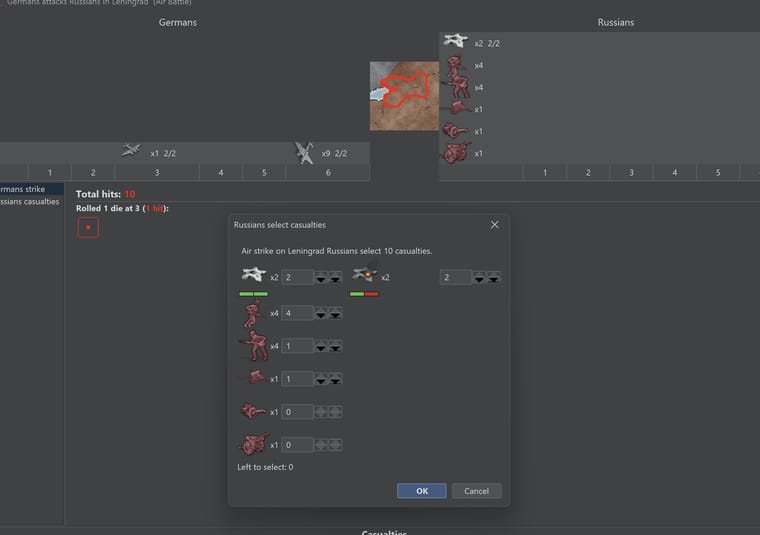This screenshot has width=760, height=535.
Task: Click 'Total hits: 10' text
Action: click(105, 194)
